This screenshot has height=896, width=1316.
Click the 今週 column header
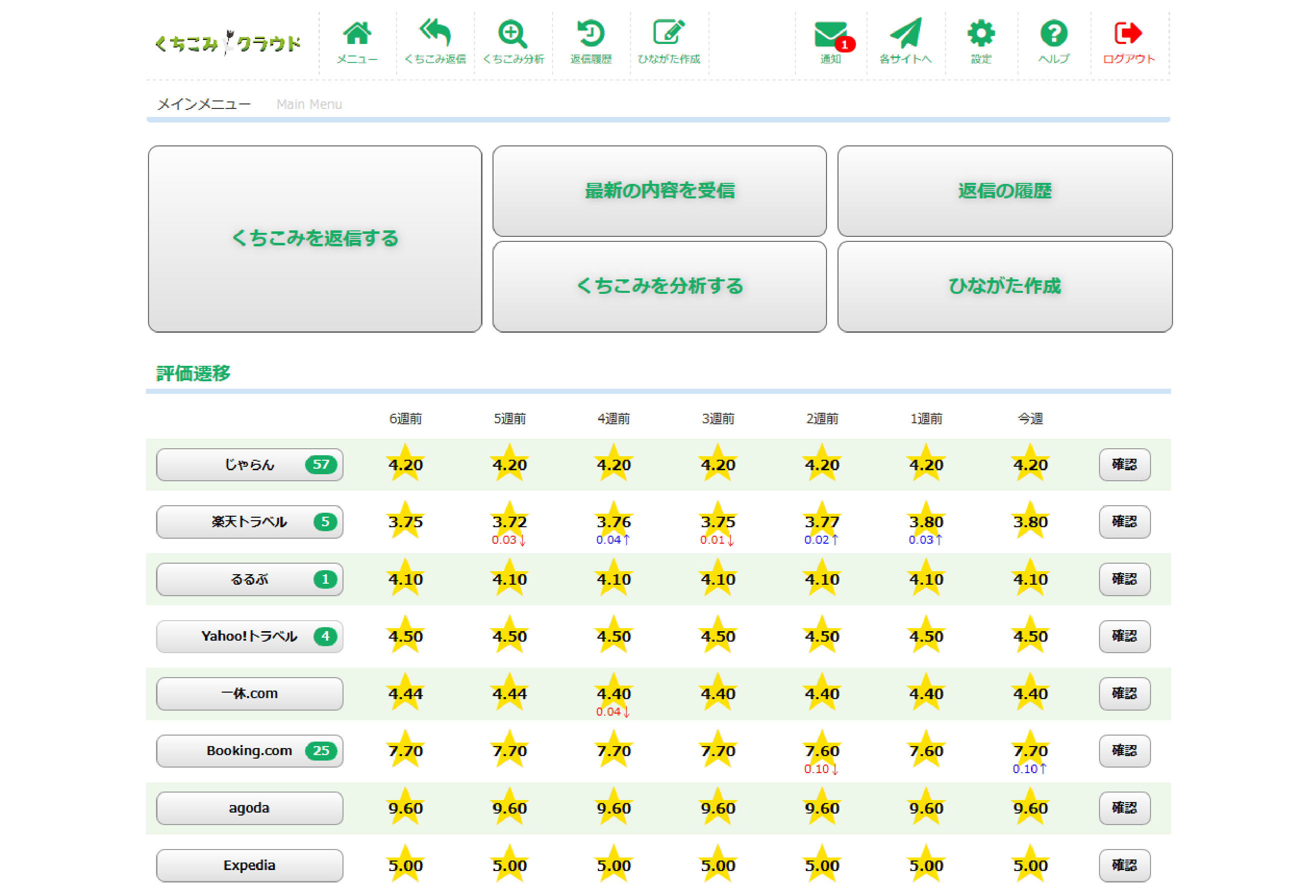1030,419
